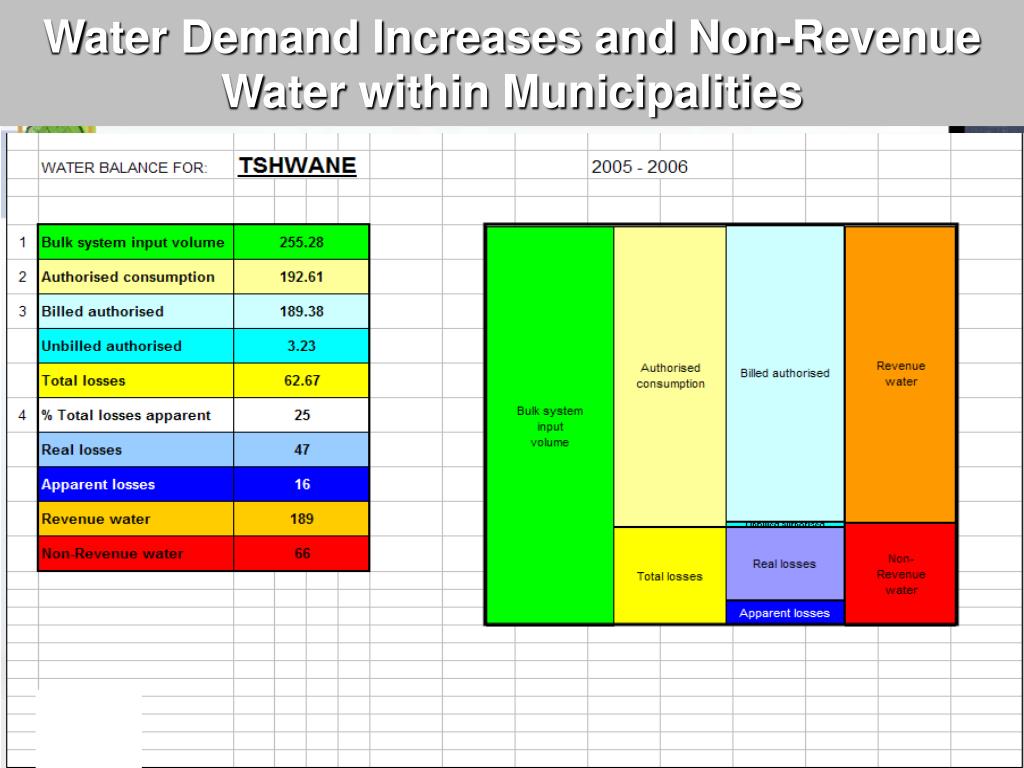The width and height of the screenshot is (1024, 768).
Task: Select the yellow 'Total losses' chart block
Action: (x=670, y=576)
